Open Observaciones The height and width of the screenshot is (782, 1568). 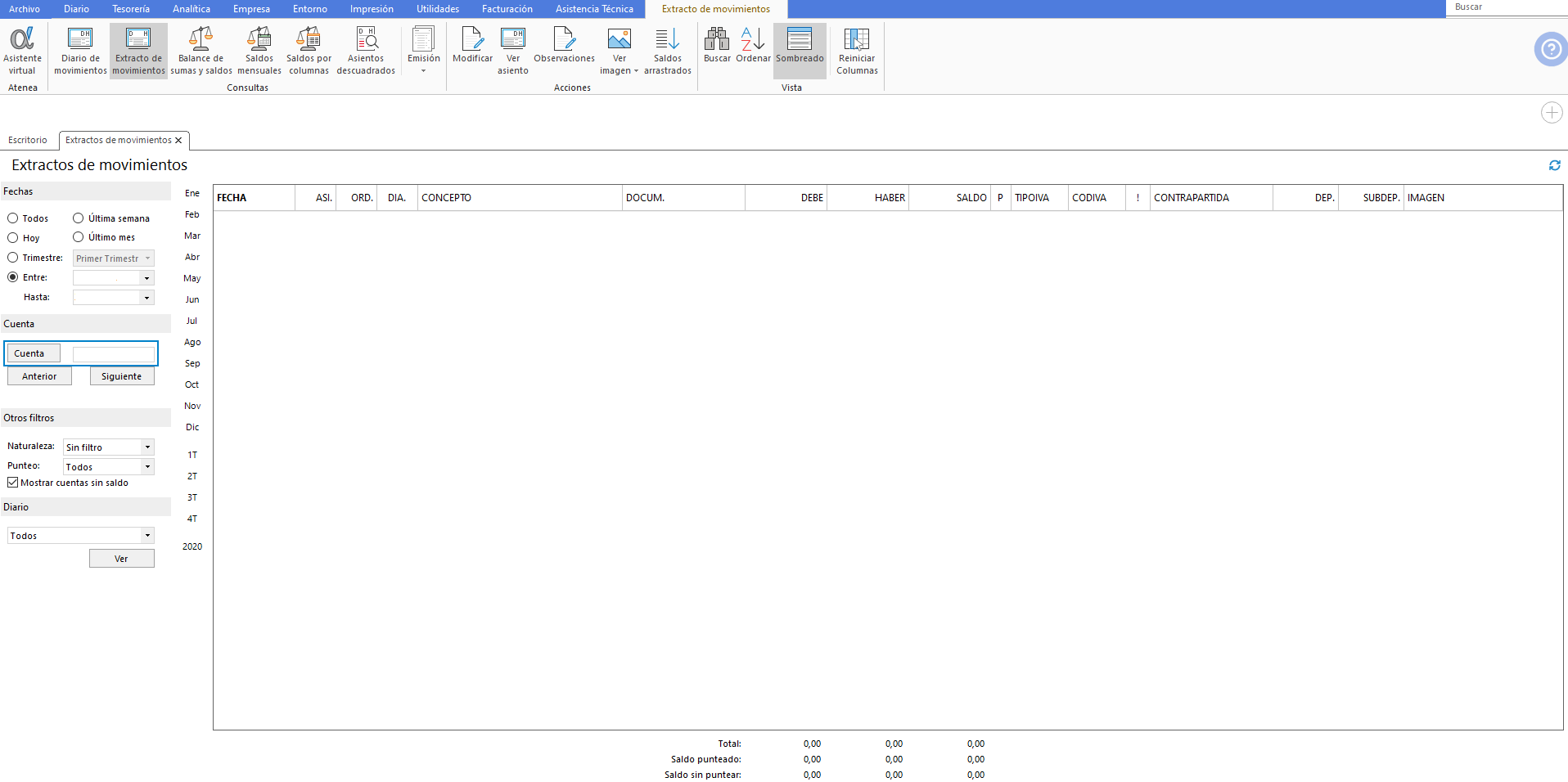coord(564,45)
